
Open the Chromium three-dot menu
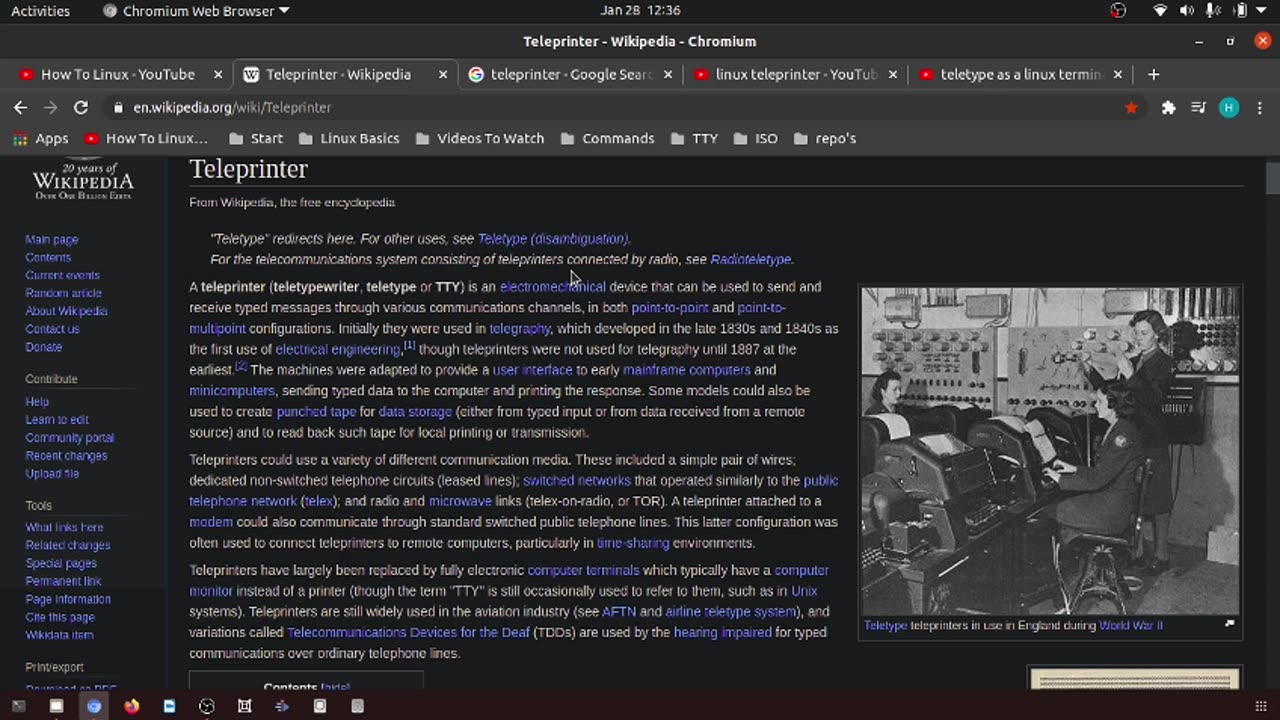(1259, 107)
